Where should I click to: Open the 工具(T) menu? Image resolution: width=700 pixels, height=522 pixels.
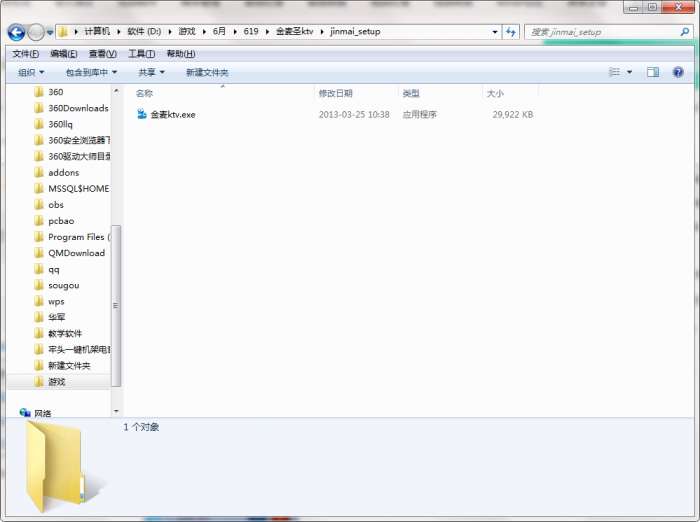(x=142, y=54)
